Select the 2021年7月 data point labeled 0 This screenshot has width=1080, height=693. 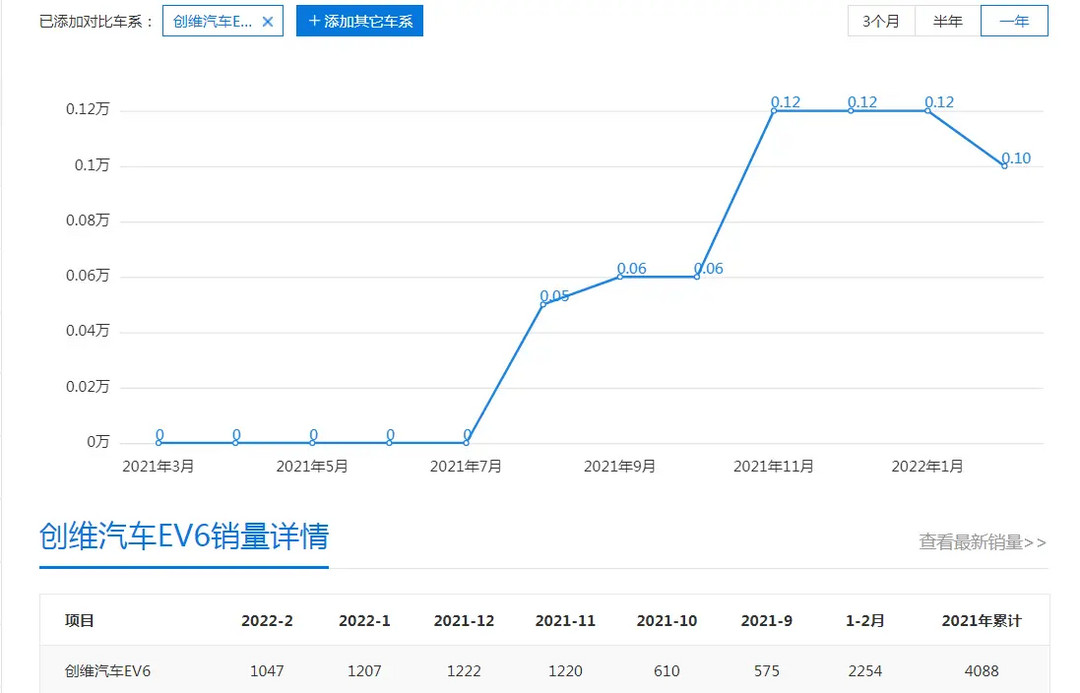point(466,442)
